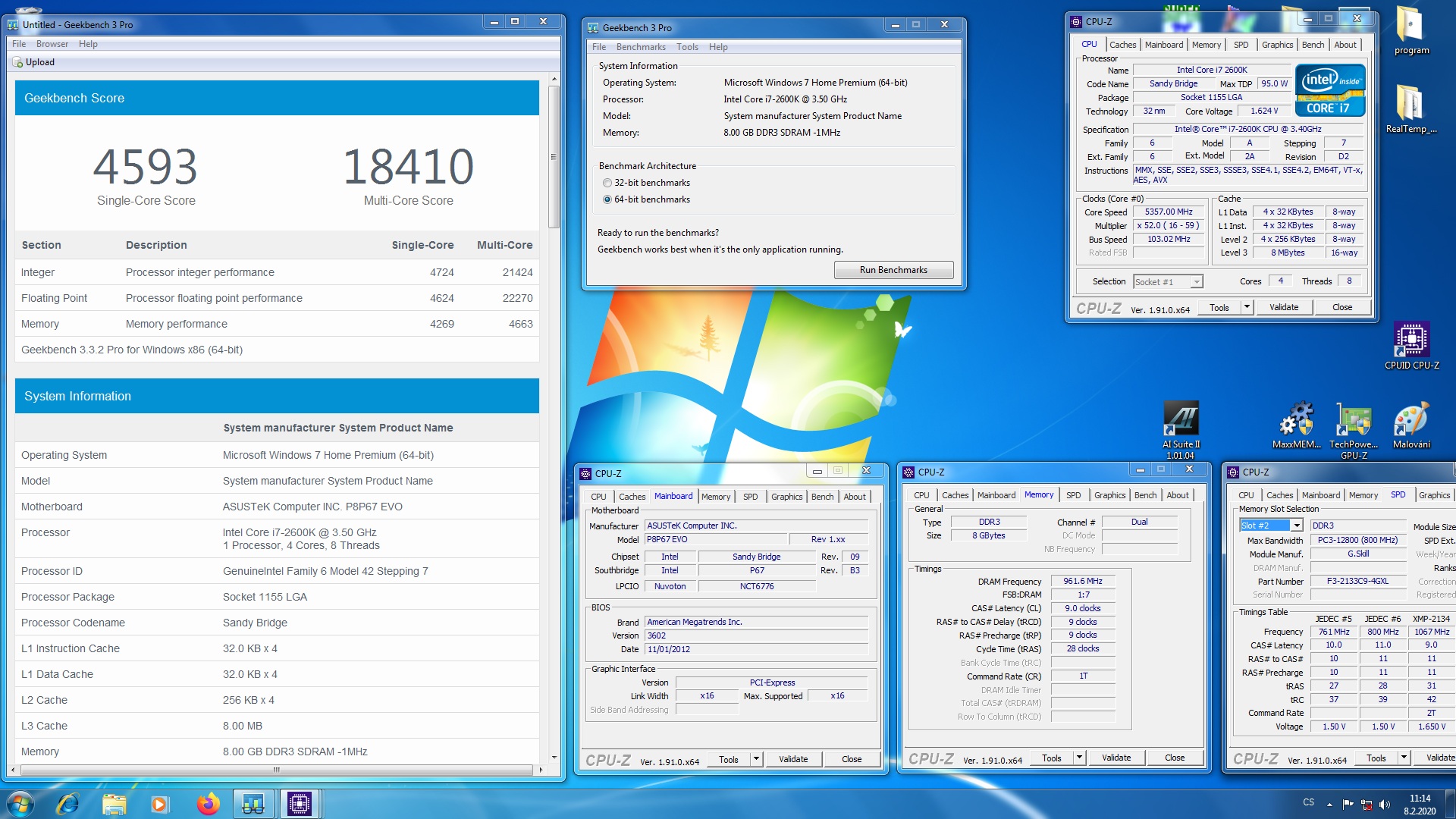Open About tab in Memory CPU-Z window
Image resolution: width=1456 pixels, height=819 pixels.
coord(1177,495)
